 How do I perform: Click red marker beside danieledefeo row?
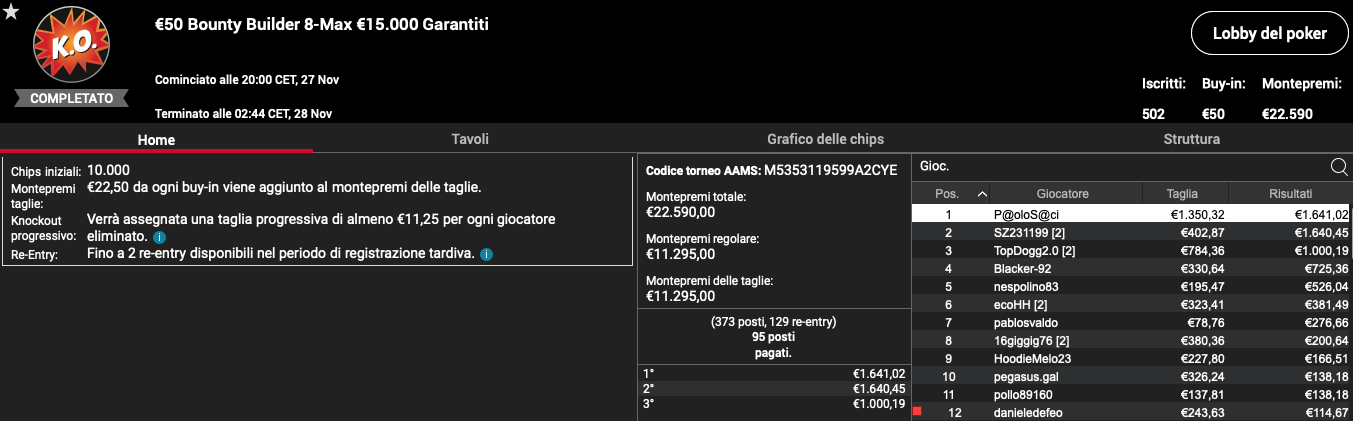pyautogui.click(x=916, y=411)
